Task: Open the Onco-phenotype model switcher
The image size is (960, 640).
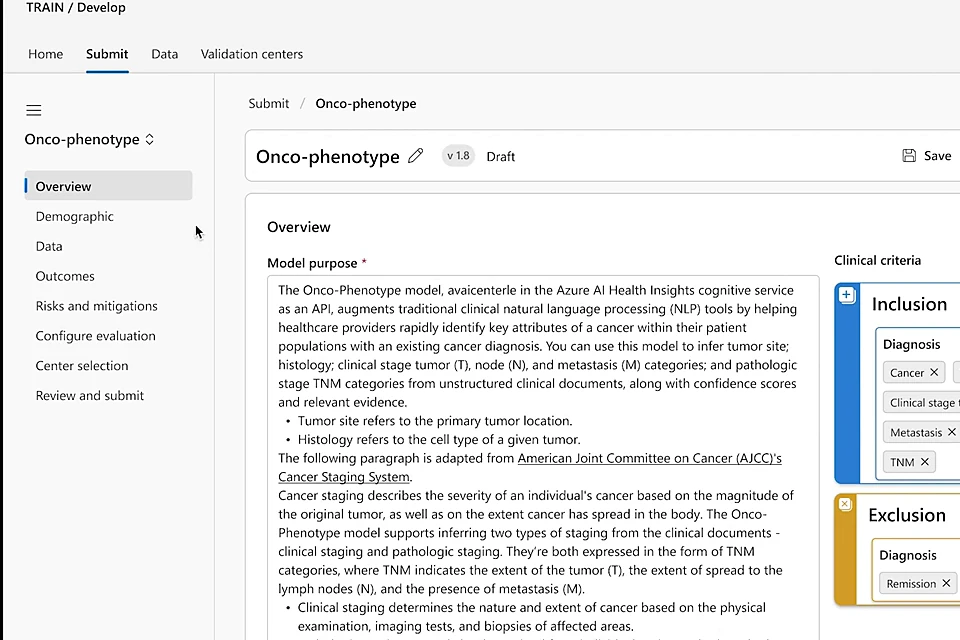Action: point(89,140)
